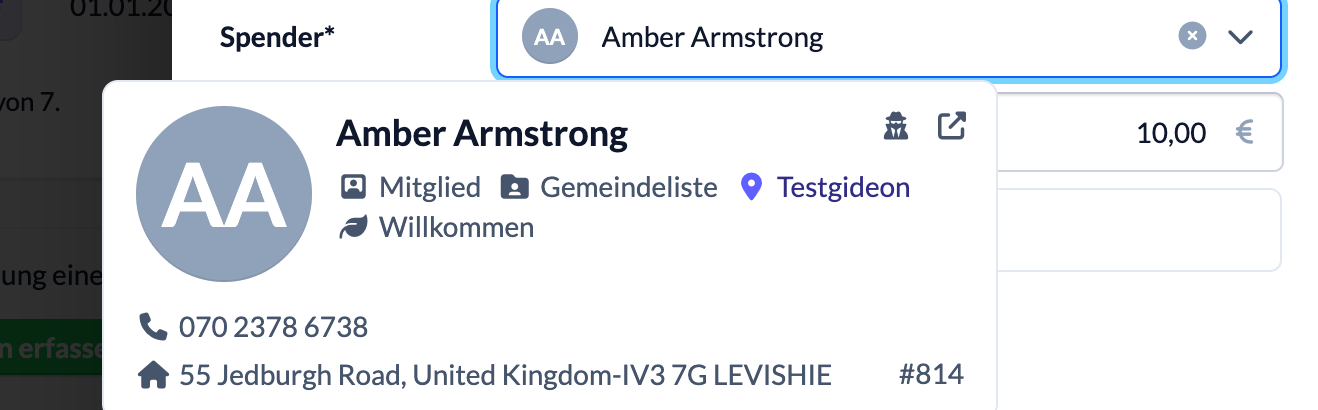
Task: Click the small AA avatar in the Spender field
Action: [550, 38]
